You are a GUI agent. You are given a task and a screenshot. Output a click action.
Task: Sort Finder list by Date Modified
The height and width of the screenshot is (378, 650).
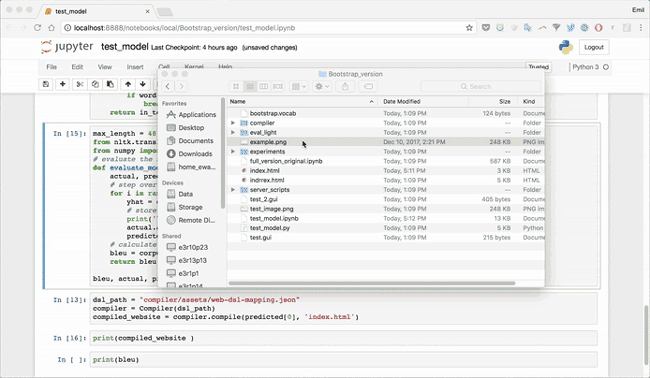[x=401, y=102]
